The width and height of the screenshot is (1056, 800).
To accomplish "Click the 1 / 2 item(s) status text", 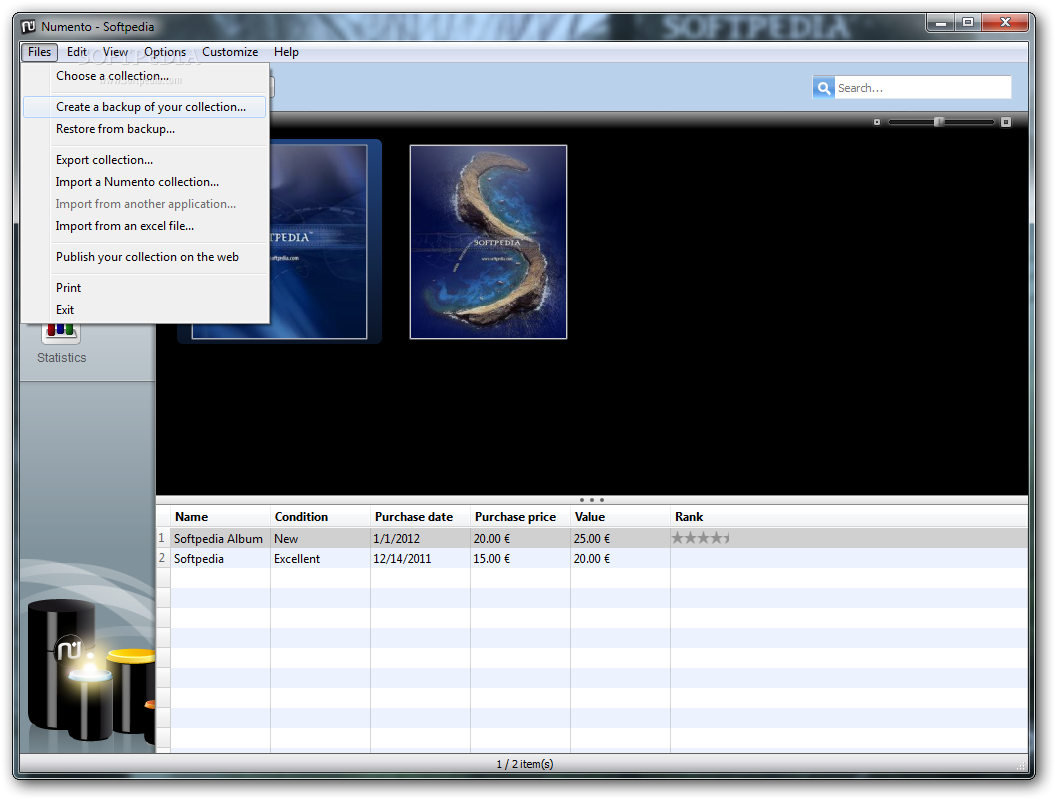I will 525,764.
